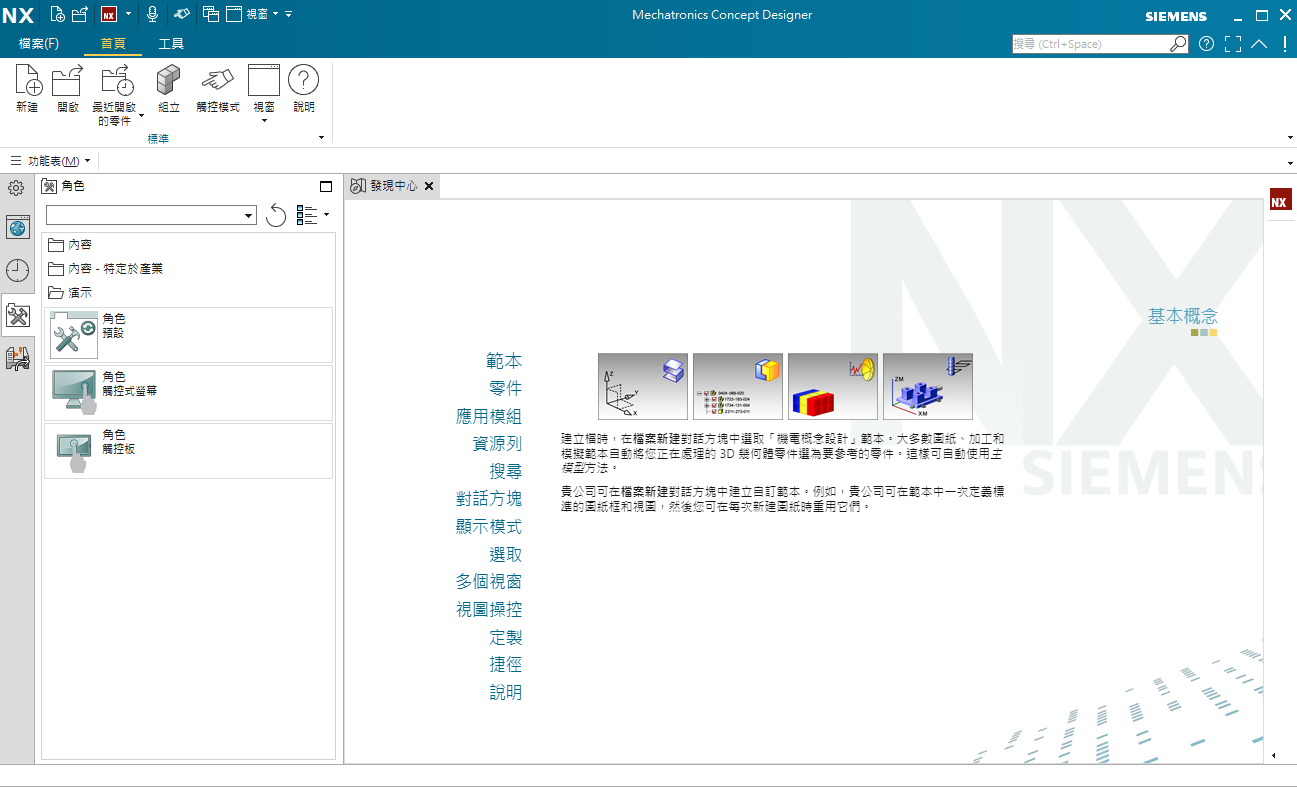Screen dimensions: 1297x787
Task: Click the red and blue blocks thumbnail
Action: coord(833,386)
